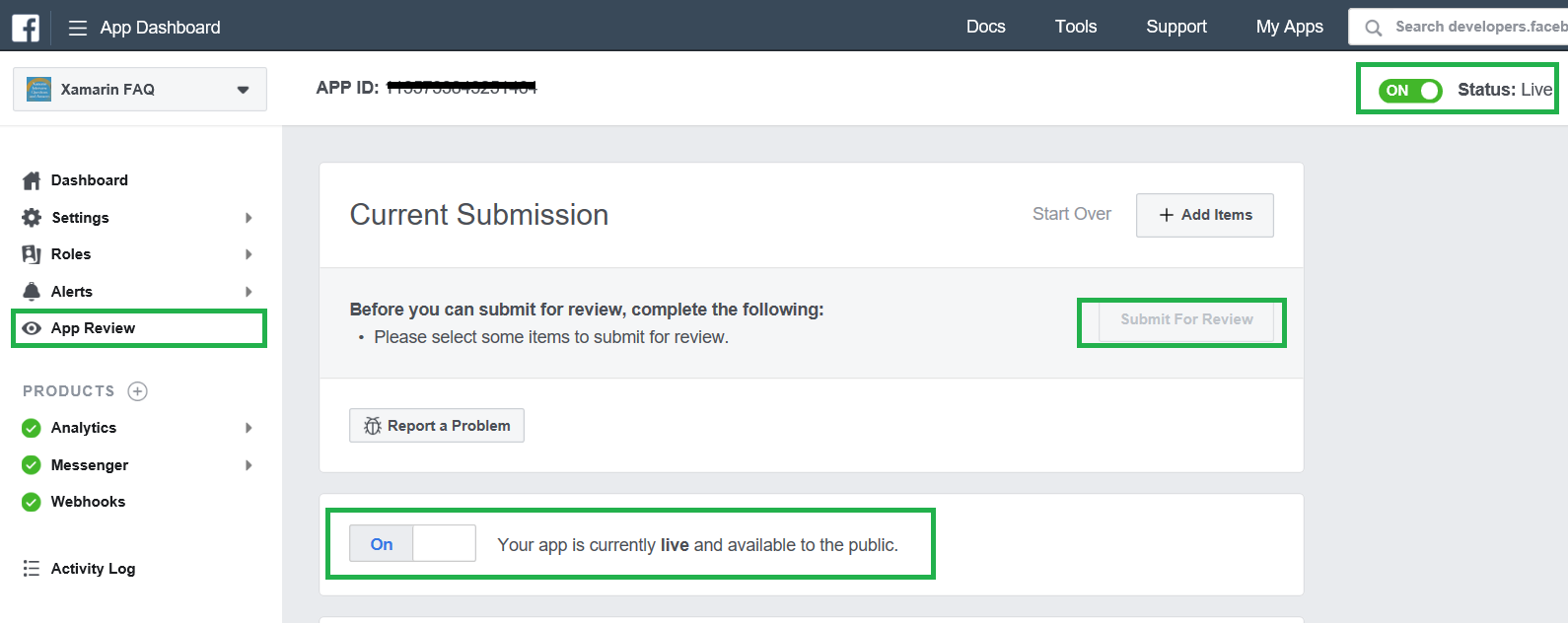Image resolution: width=1568 pixels, height=624 pixels.
Task: Open the Xamarin FAQ app selector dropdown
Action: (x=140, y=90)
